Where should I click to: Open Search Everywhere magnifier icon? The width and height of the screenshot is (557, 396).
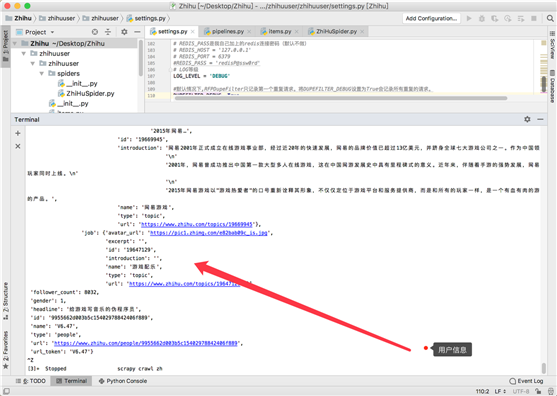(x=550, y=18)
